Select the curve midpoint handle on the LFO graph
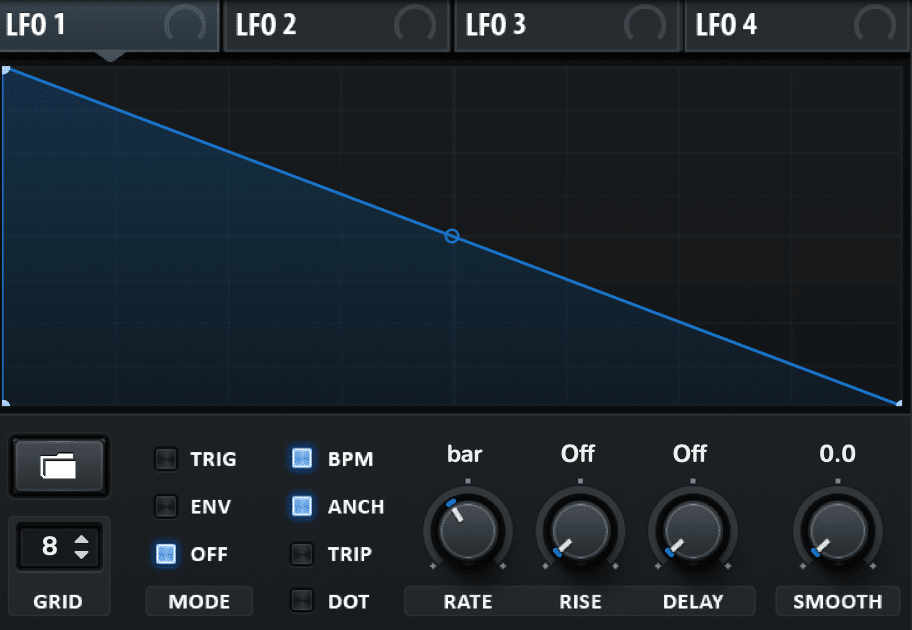912x630 pixels. click(x=452, y=236)
